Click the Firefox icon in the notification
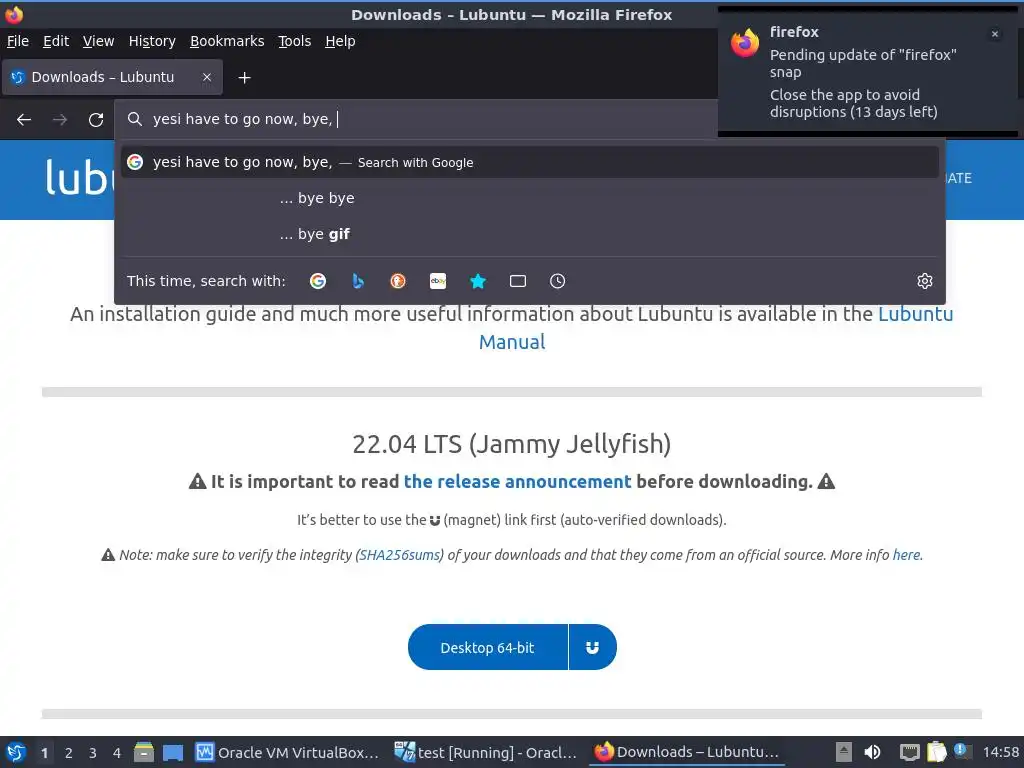This screenshot has height=768, width=1024. pyautogui.click(x=745, y=43)
